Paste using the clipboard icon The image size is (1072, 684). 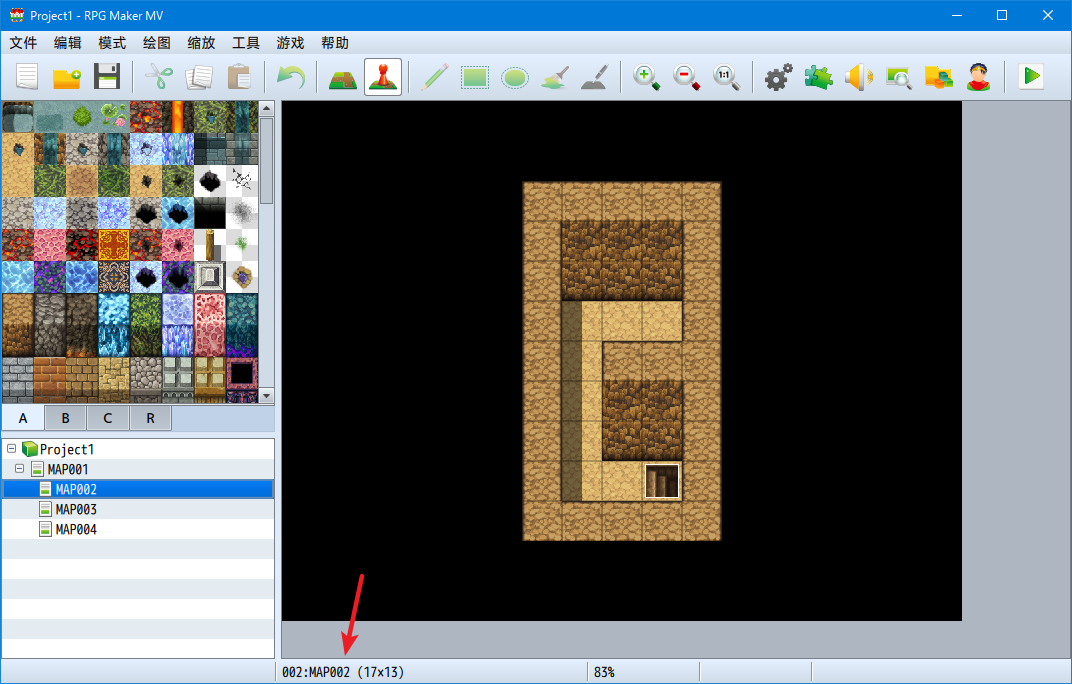coord(239,76)
